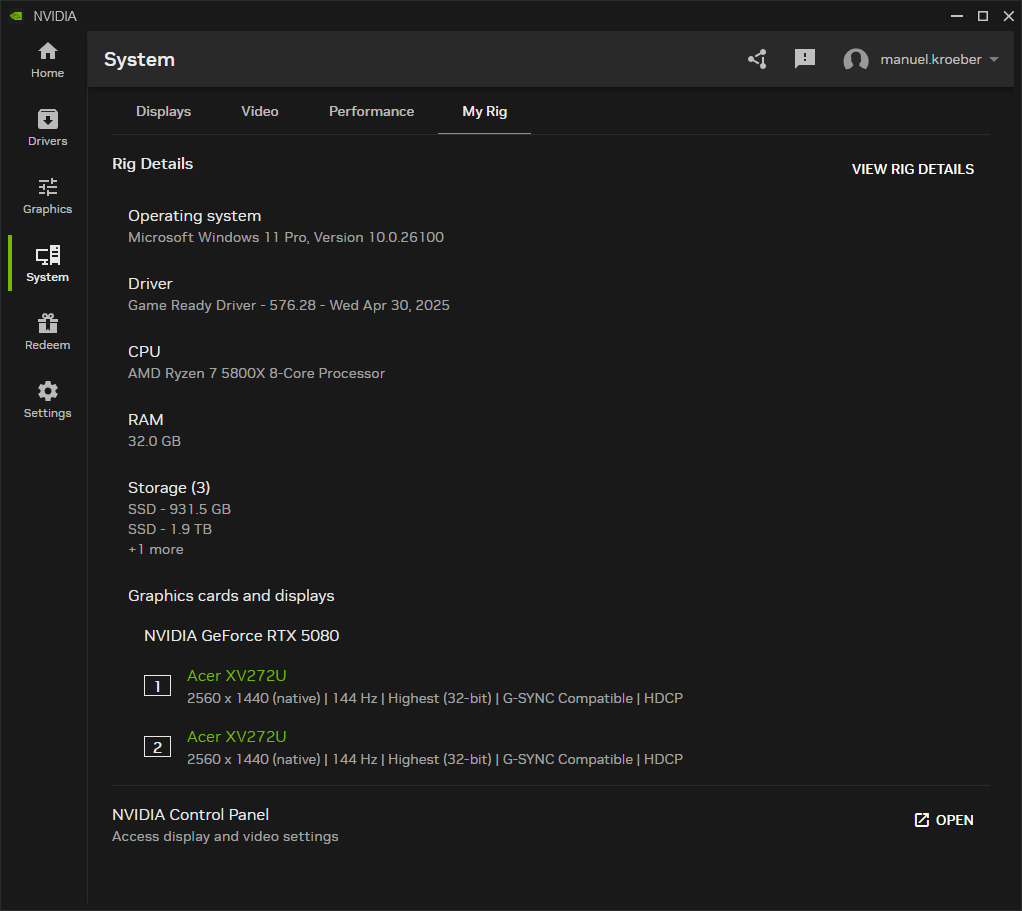
Task: Click the 'NVIDIA Control Panel' title text
Action: point(190,815)
